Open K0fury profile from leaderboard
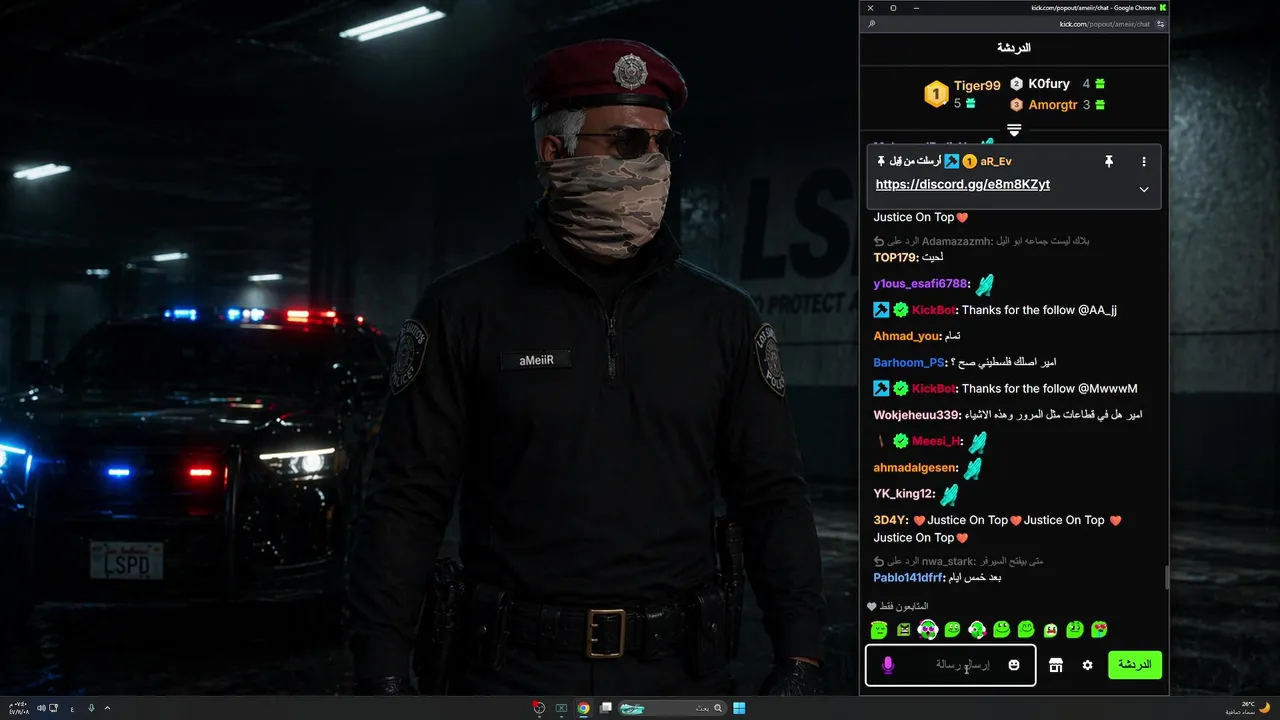1280x720 pixels. tap(1049, 84)
